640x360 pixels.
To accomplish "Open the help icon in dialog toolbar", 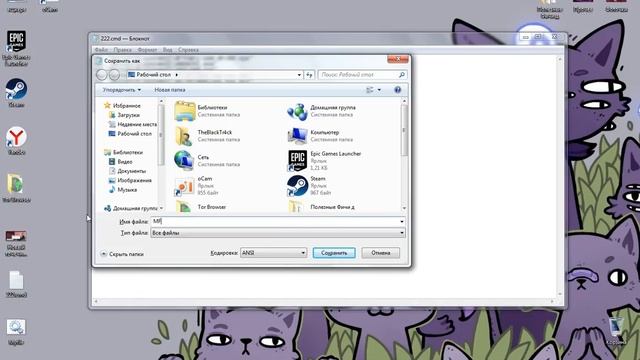I will point(398,90).
